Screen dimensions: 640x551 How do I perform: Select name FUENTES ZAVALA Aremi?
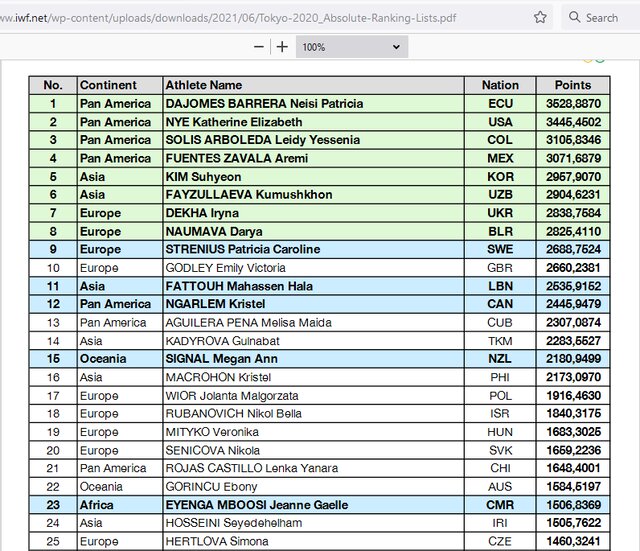(237, 158)
